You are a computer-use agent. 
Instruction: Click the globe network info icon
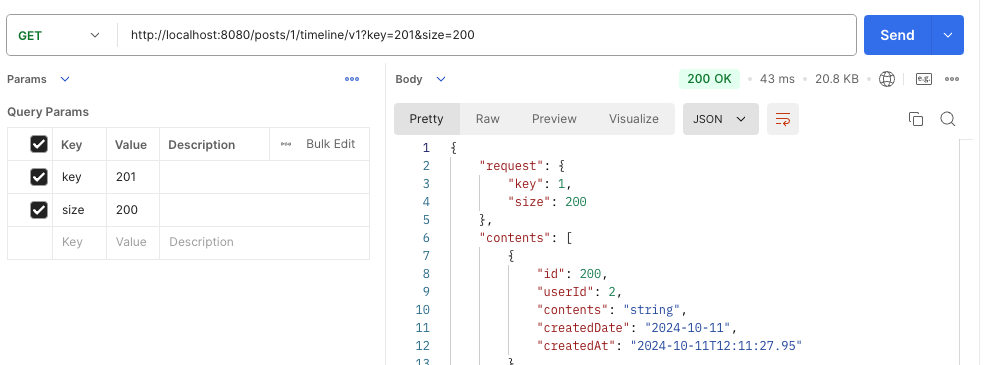[887, 79]
